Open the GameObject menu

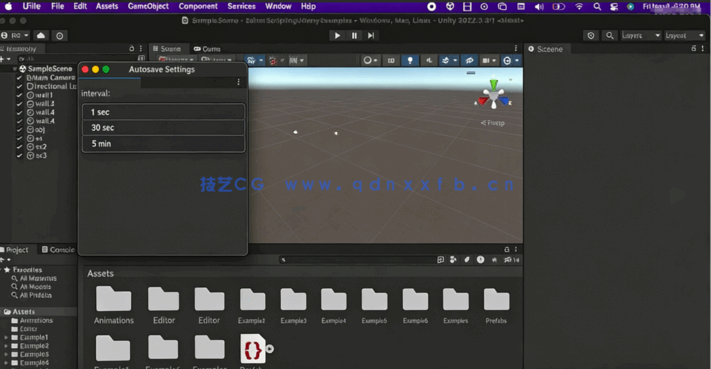148,6
